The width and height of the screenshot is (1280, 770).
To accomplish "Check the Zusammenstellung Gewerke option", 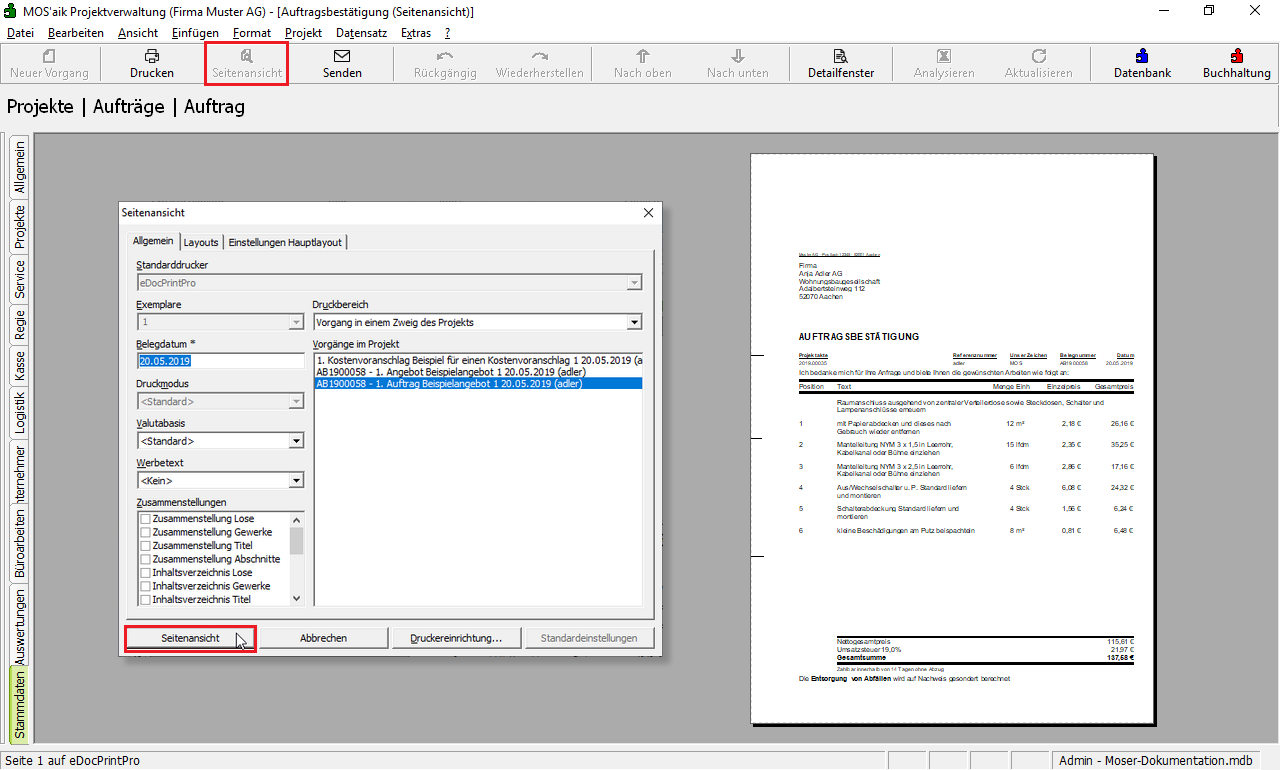I will pos(146,532).
